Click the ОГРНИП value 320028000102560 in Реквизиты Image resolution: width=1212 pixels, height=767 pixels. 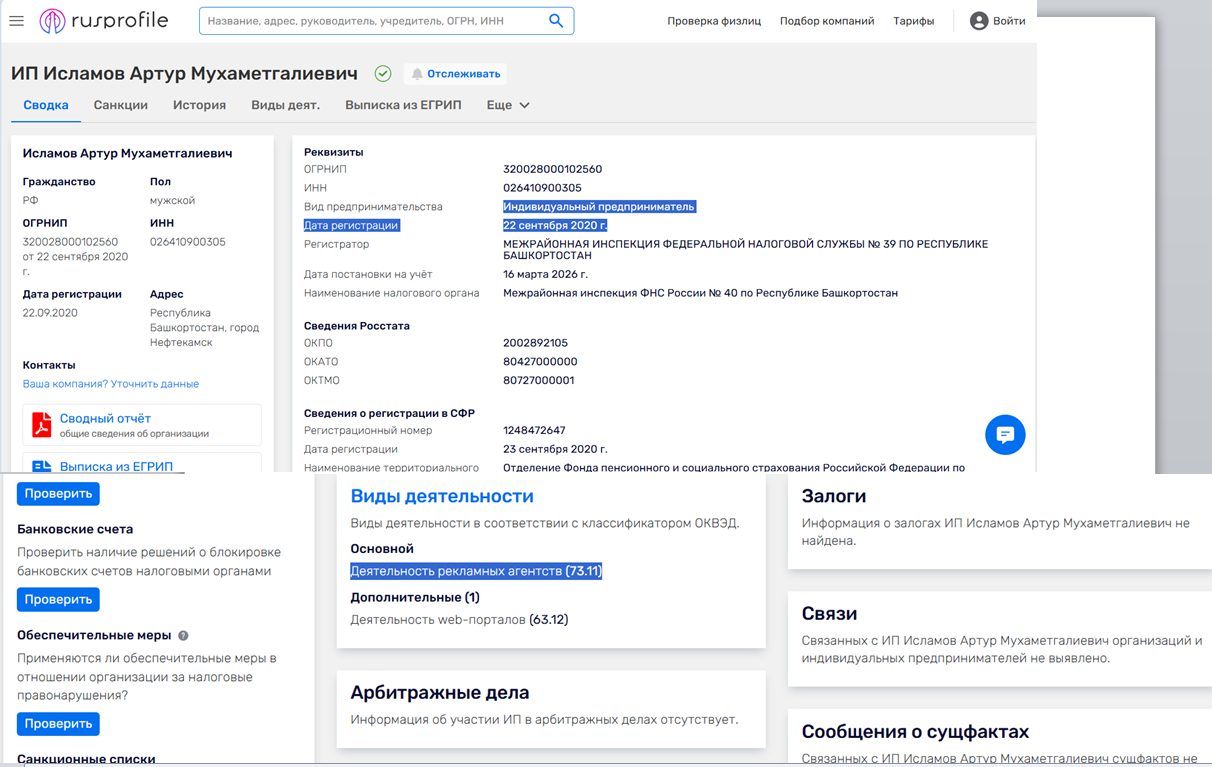click(552, 169)
